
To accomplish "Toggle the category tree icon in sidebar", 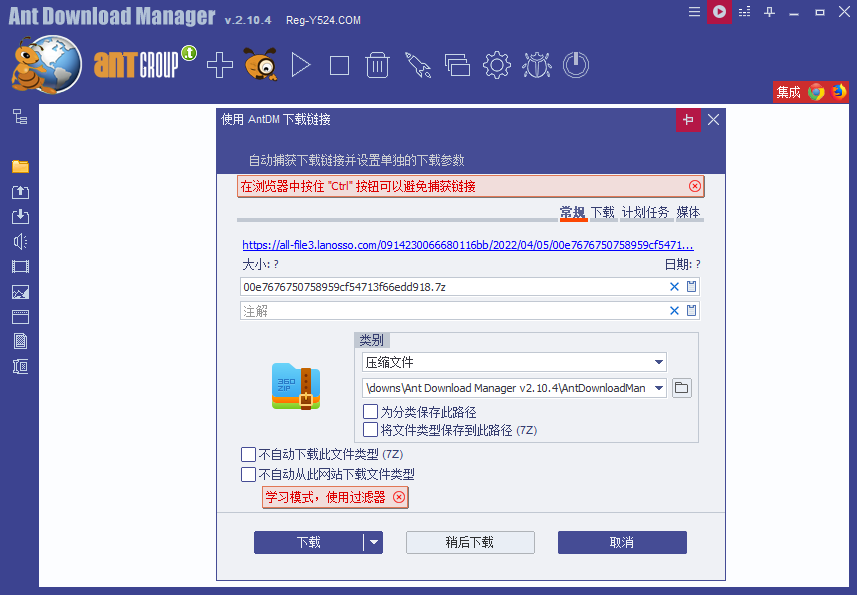I will (x=20, y=116).
